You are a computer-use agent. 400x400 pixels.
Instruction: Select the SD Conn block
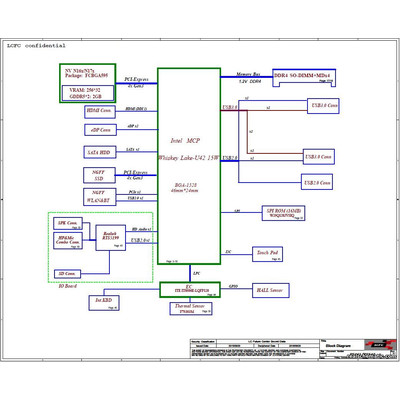click(67, 274)
